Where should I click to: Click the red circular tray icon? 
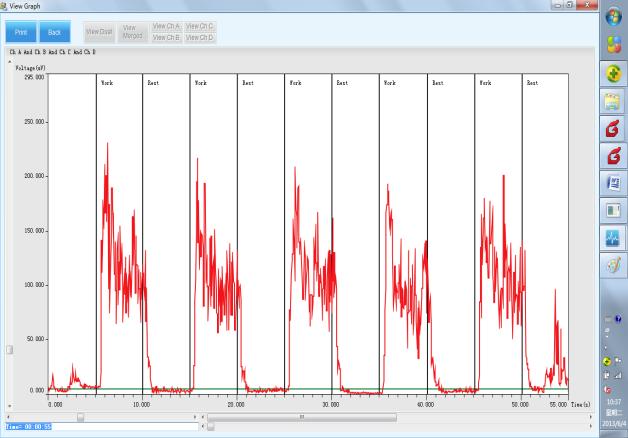coord(607,390)
